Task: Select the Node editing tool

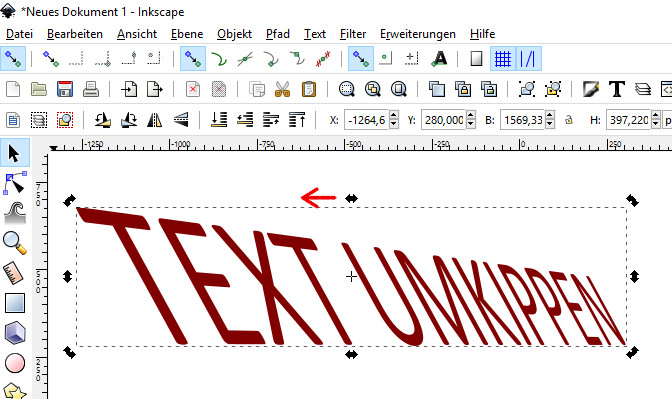Action: pos(15,183)
